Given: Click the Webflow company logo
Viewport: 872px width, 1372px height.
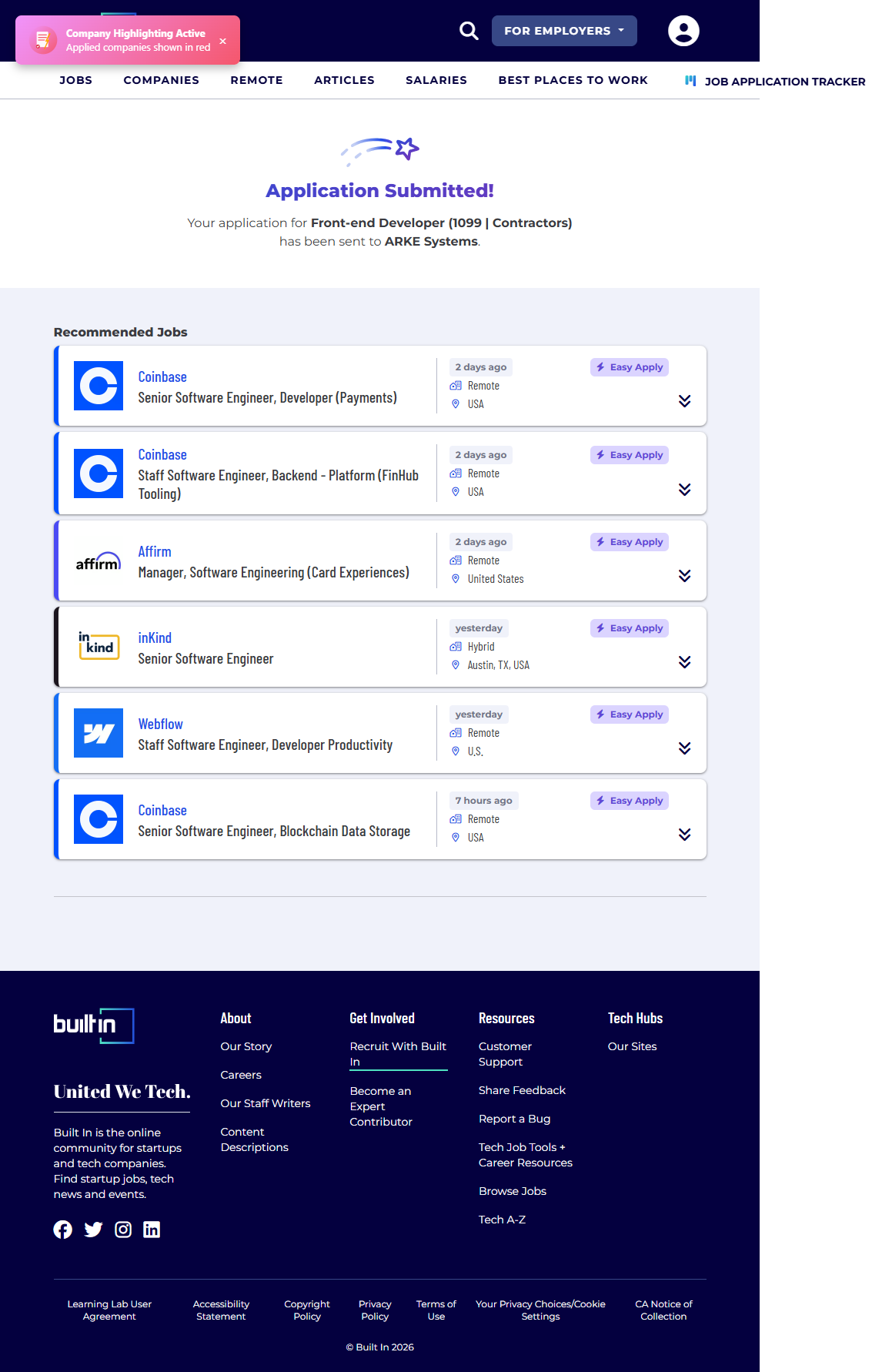Looking at the screenshot, I should click(99, 733).
